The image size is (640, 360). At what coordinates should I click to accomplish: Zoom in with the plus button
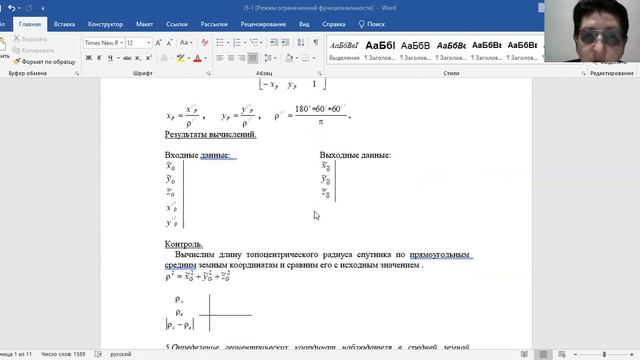point(632,354)
